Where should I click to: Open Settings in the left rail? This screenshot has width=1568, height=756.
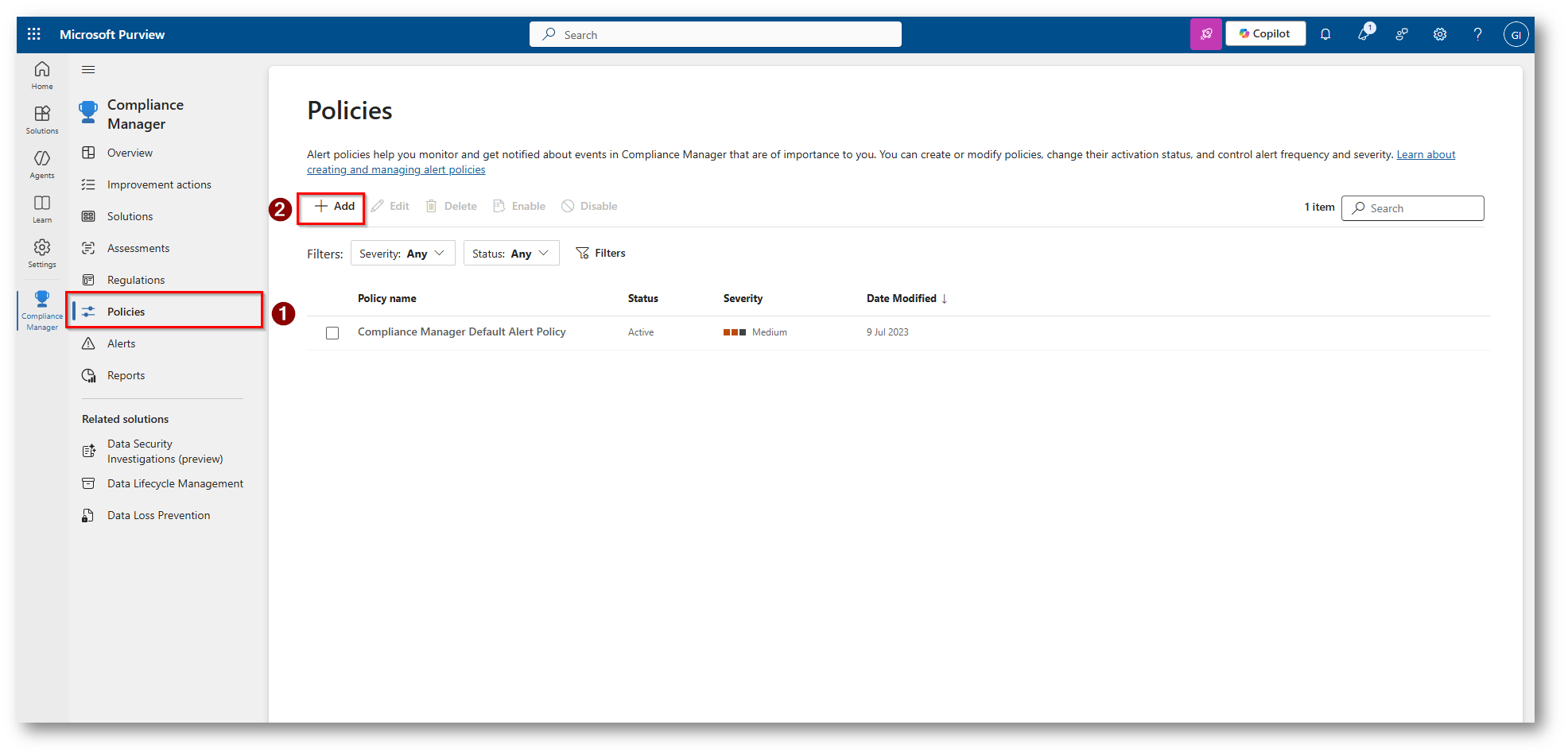pyautogui.click(x=42, y=253)
